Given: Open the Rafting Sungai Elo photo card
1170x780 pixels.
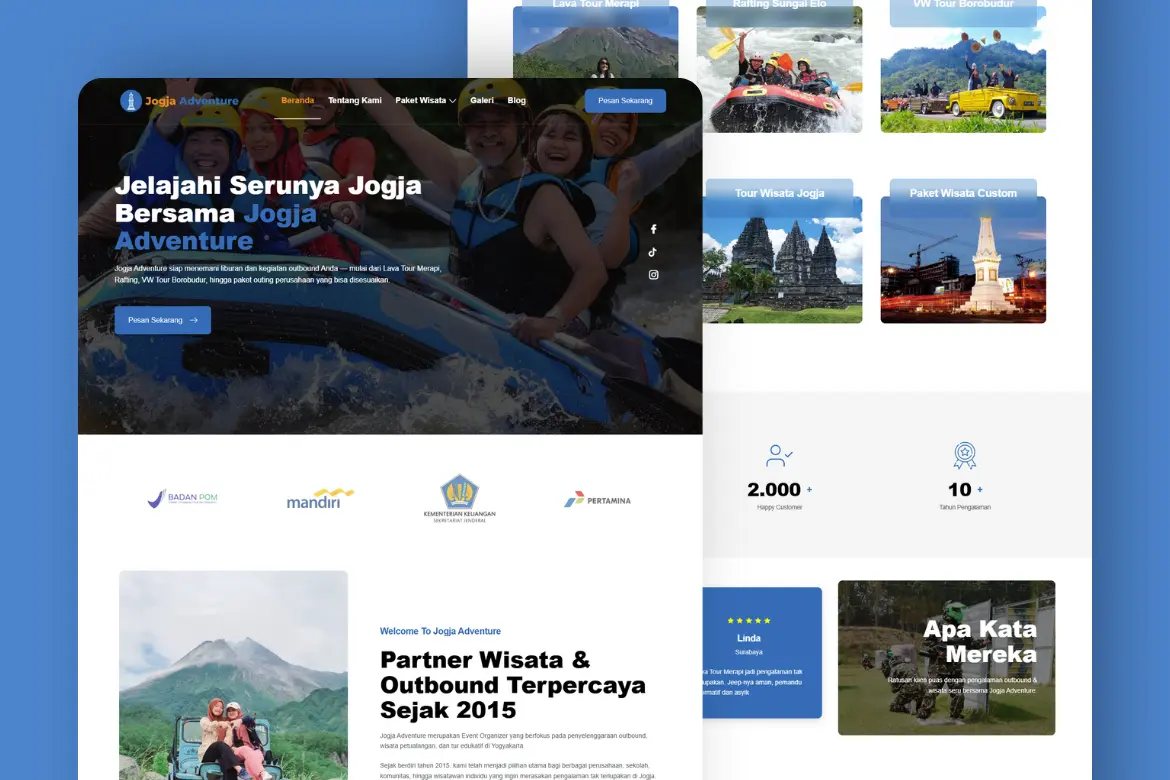Looking at the screenshot, I should click(x=779, y=70).
